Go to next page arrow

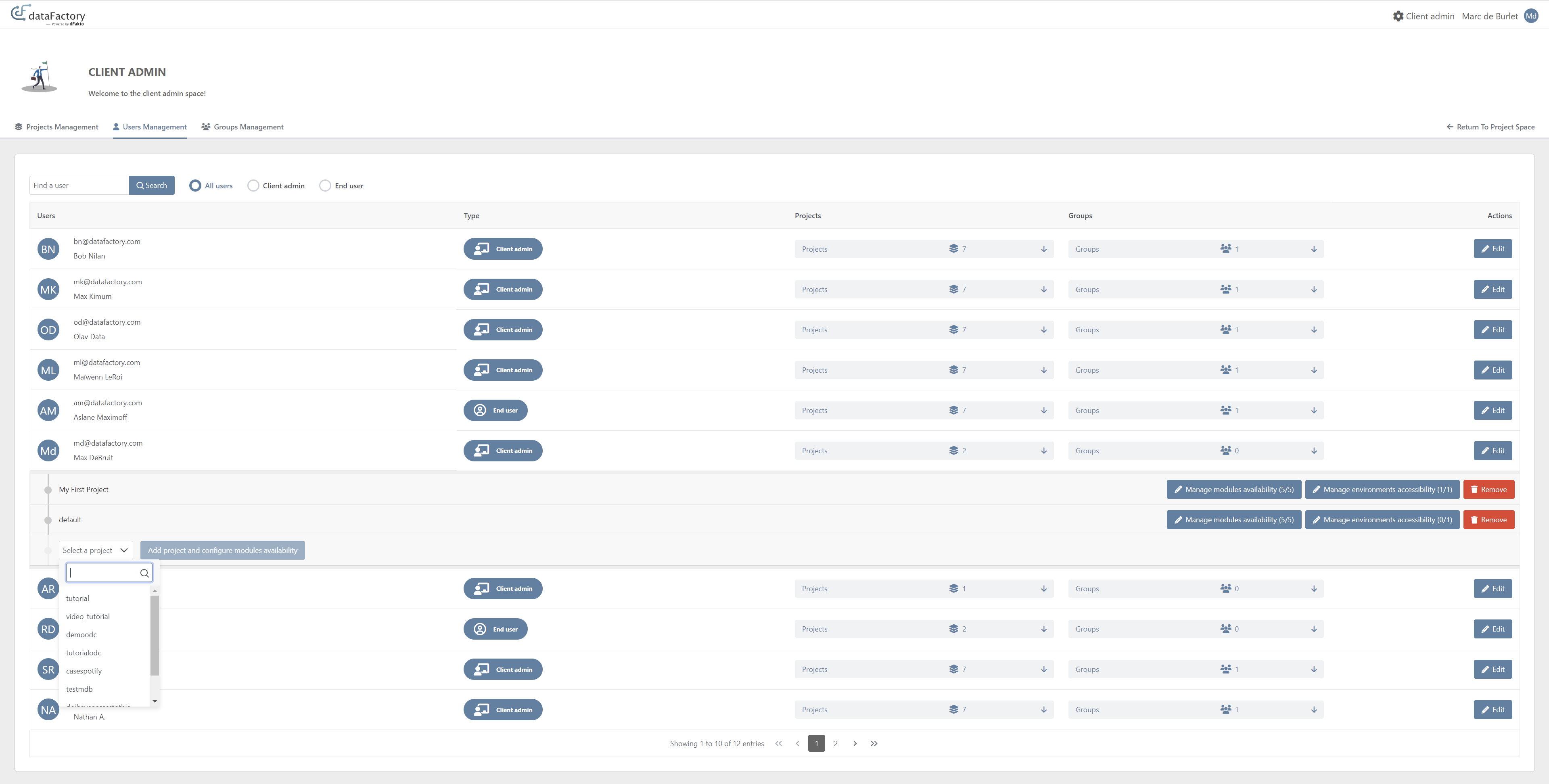coord(855,744)
